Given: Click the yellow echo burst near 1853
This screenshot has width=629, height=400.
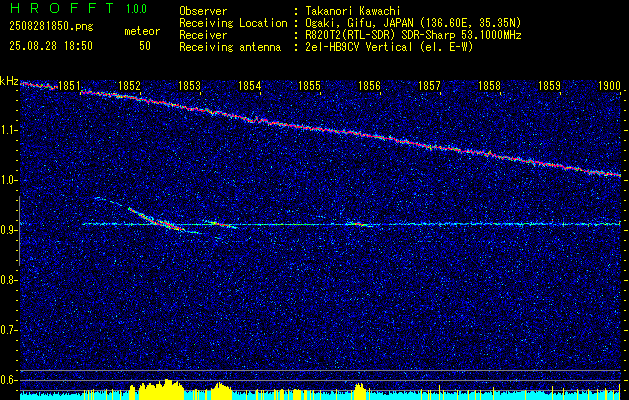Looking at the screenshot, I should (x=221, y=392).
